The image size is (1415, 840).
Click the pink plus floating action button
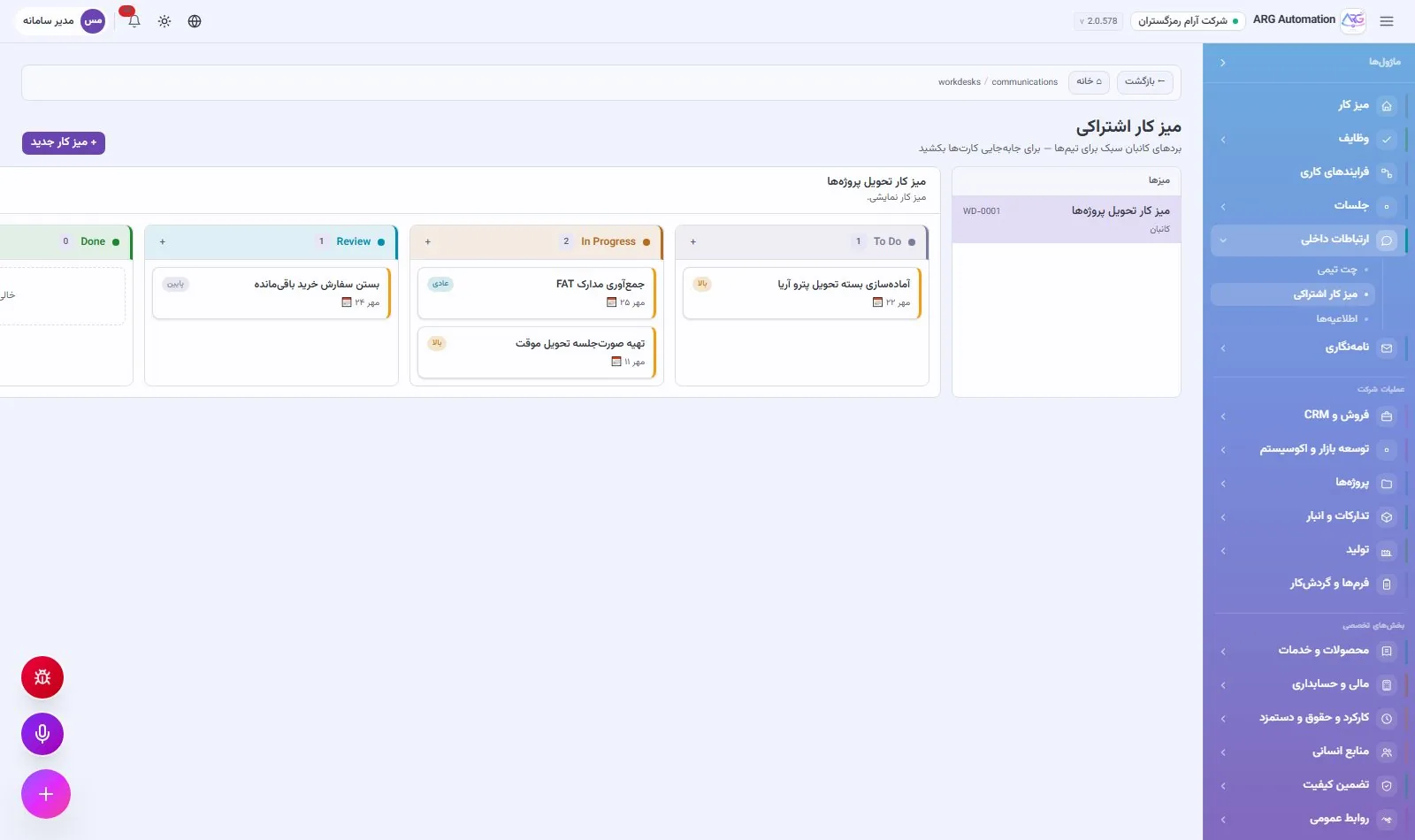pos(46,794)
